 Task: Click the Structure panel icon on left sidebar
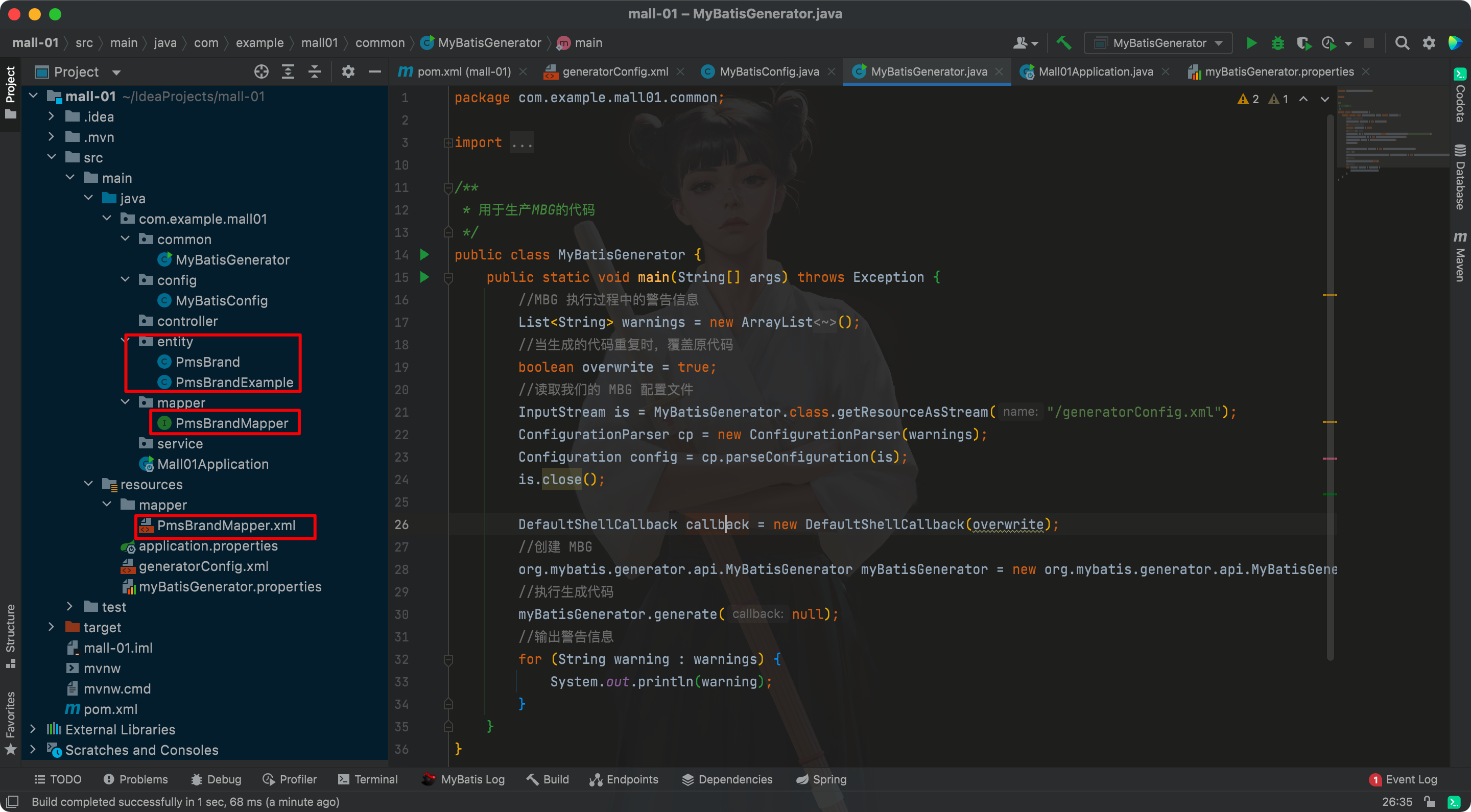(x=12, y=634)
